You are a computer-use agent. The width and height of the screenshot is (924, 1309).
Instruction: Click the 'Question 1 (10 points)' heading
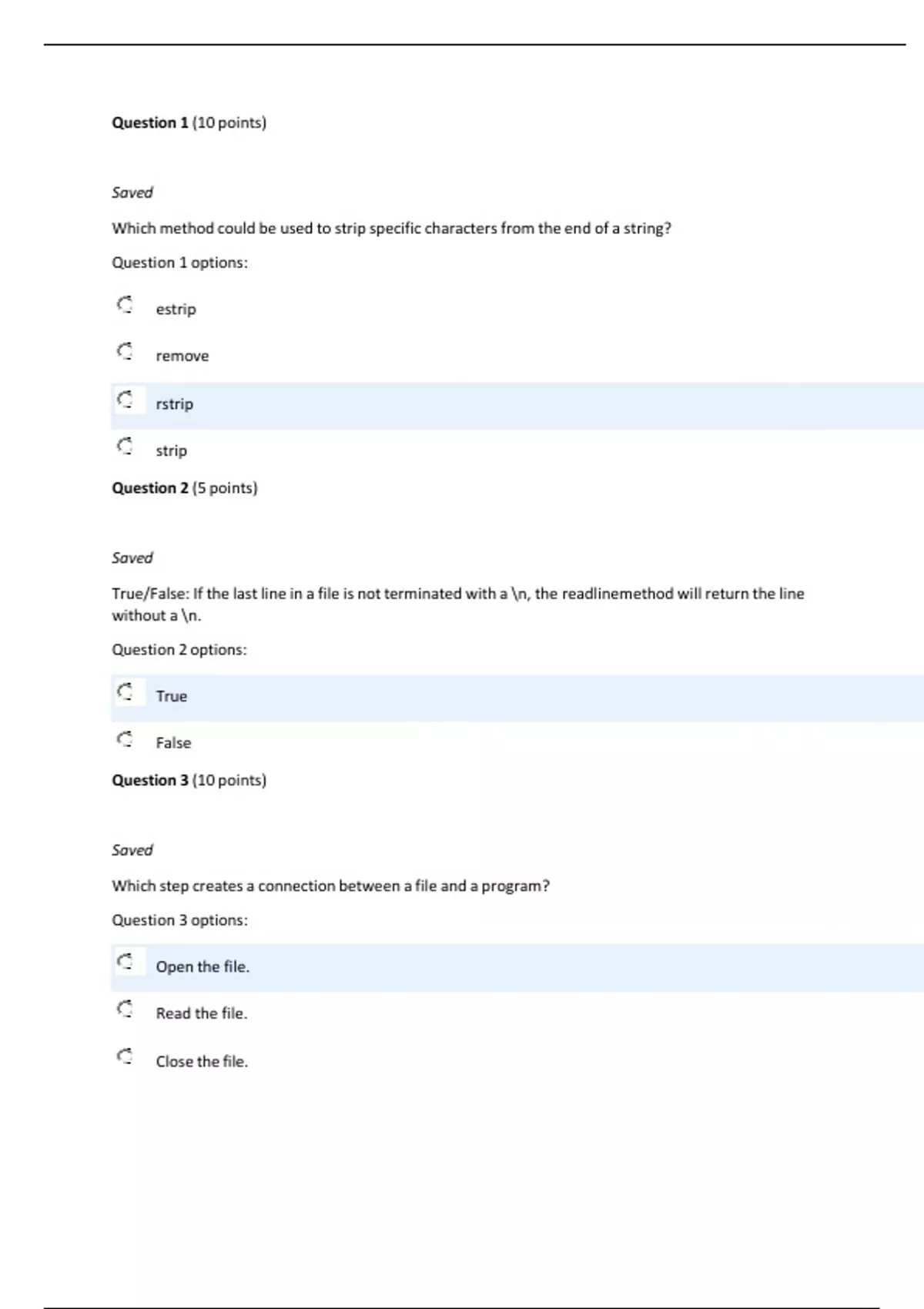(189, 123)
